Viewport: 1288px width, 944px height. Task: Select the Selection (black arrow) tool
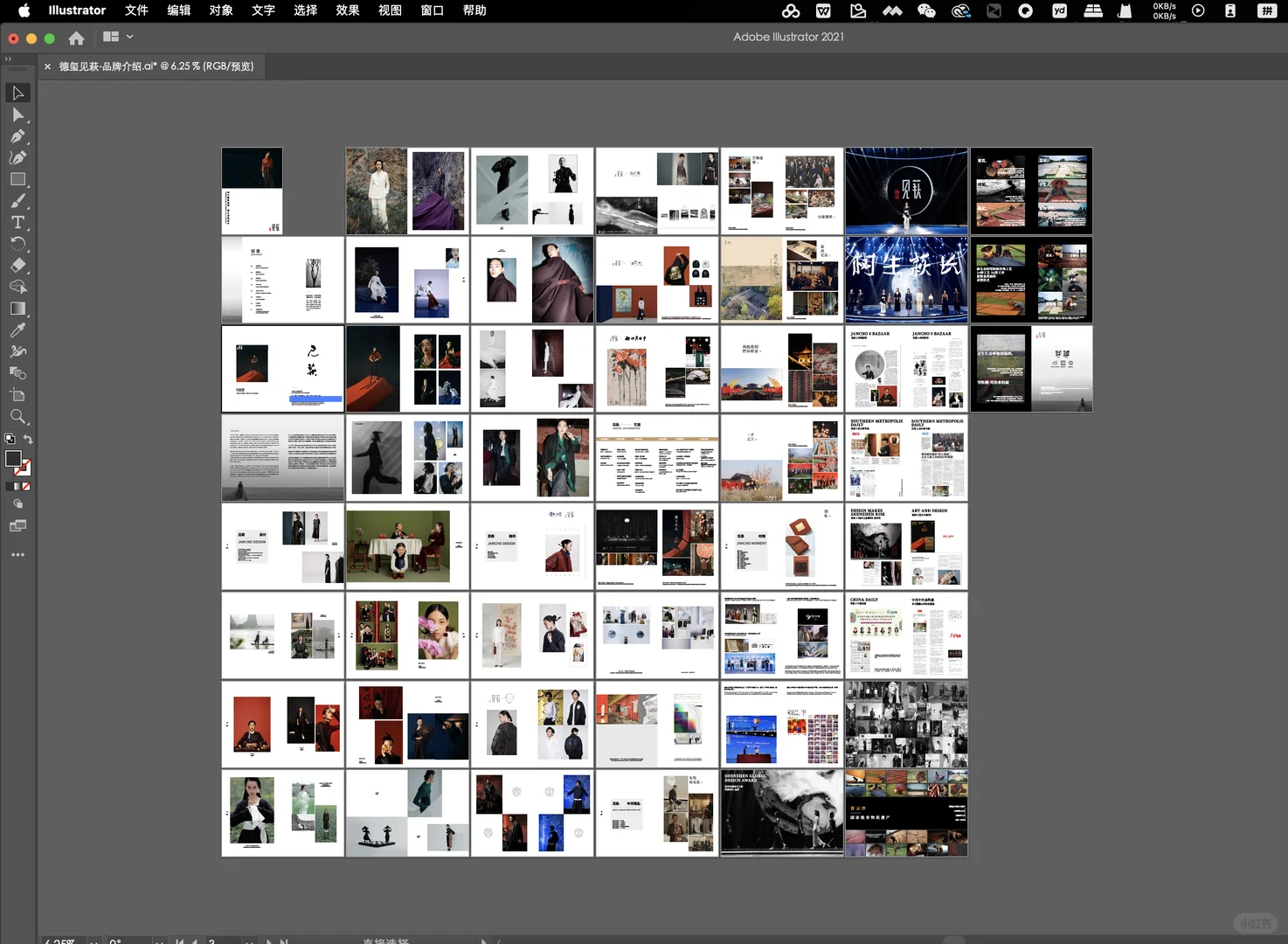17,93
